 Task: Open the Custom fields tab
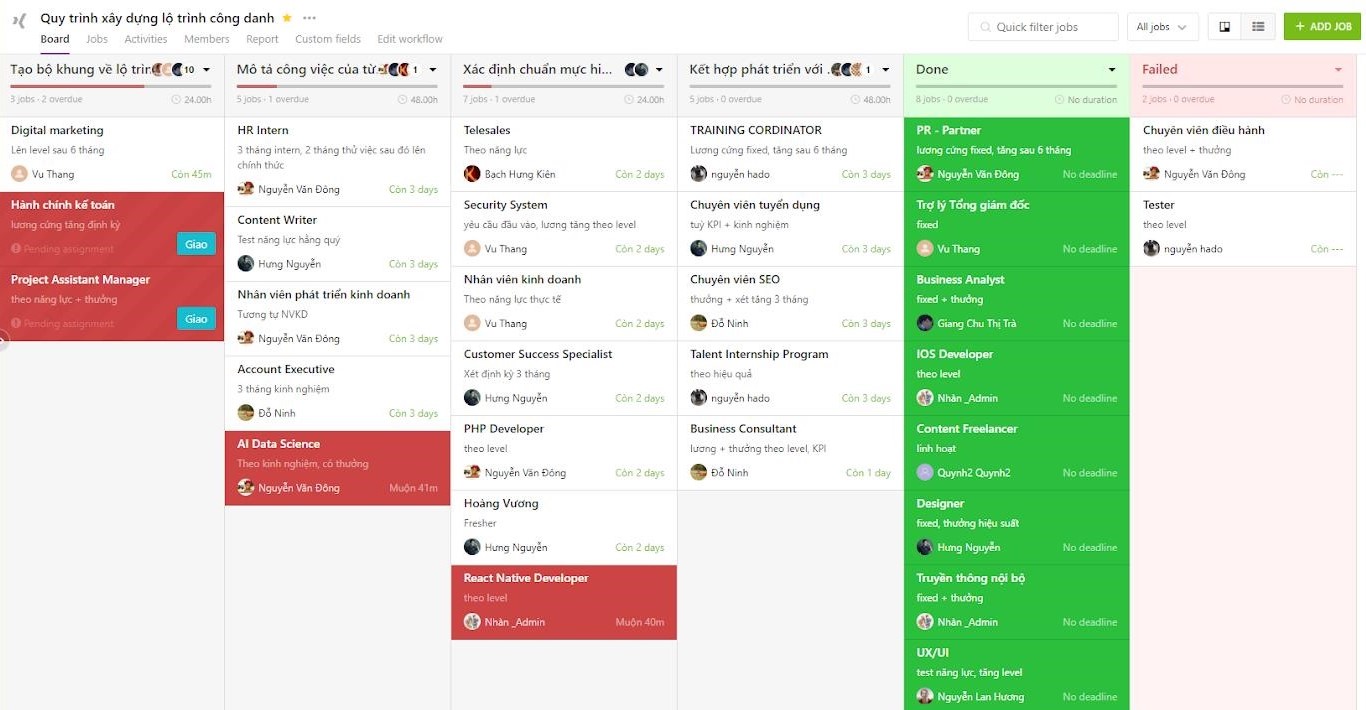point(328,39)
